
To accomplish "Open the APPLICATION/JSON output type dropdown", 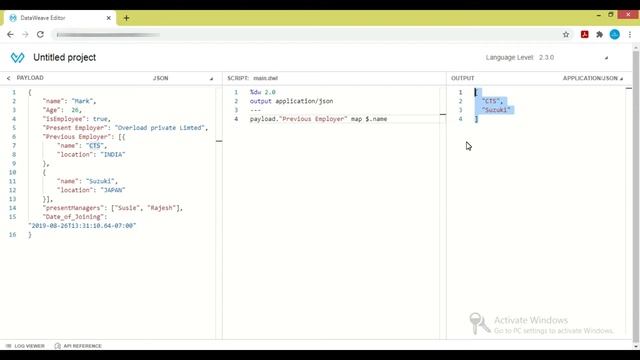I will pos(593,78).
